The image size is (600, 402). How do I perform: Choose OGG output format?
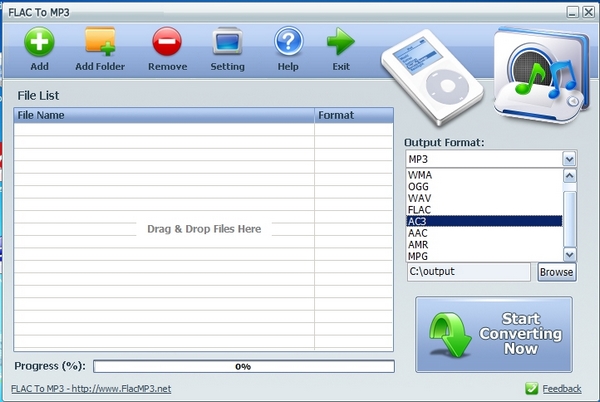(x=484, y=187)
